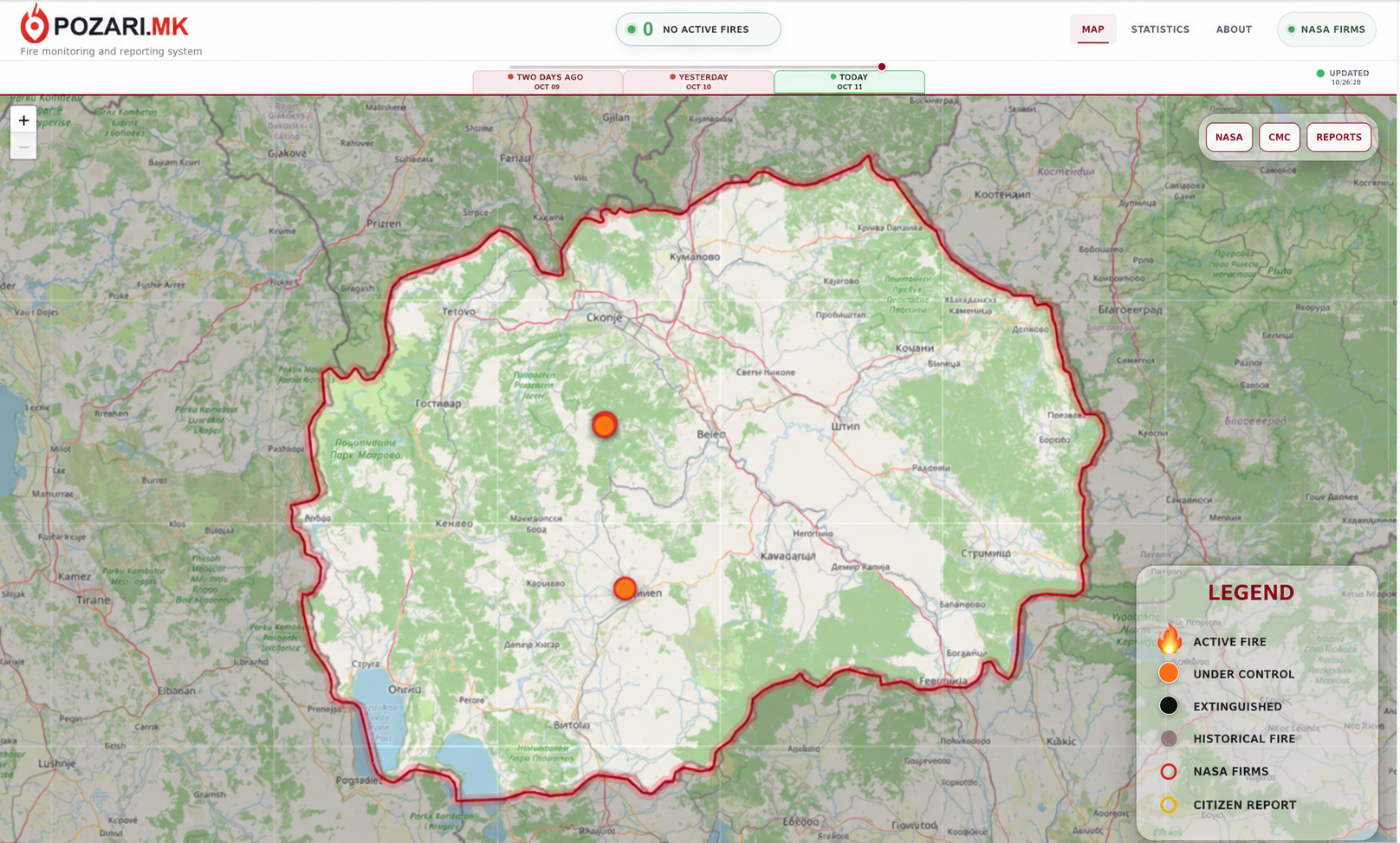This screenshot has height=843, width=1400.
Task: Select the Today Oct 11 tab
Action: pos(849,81)
